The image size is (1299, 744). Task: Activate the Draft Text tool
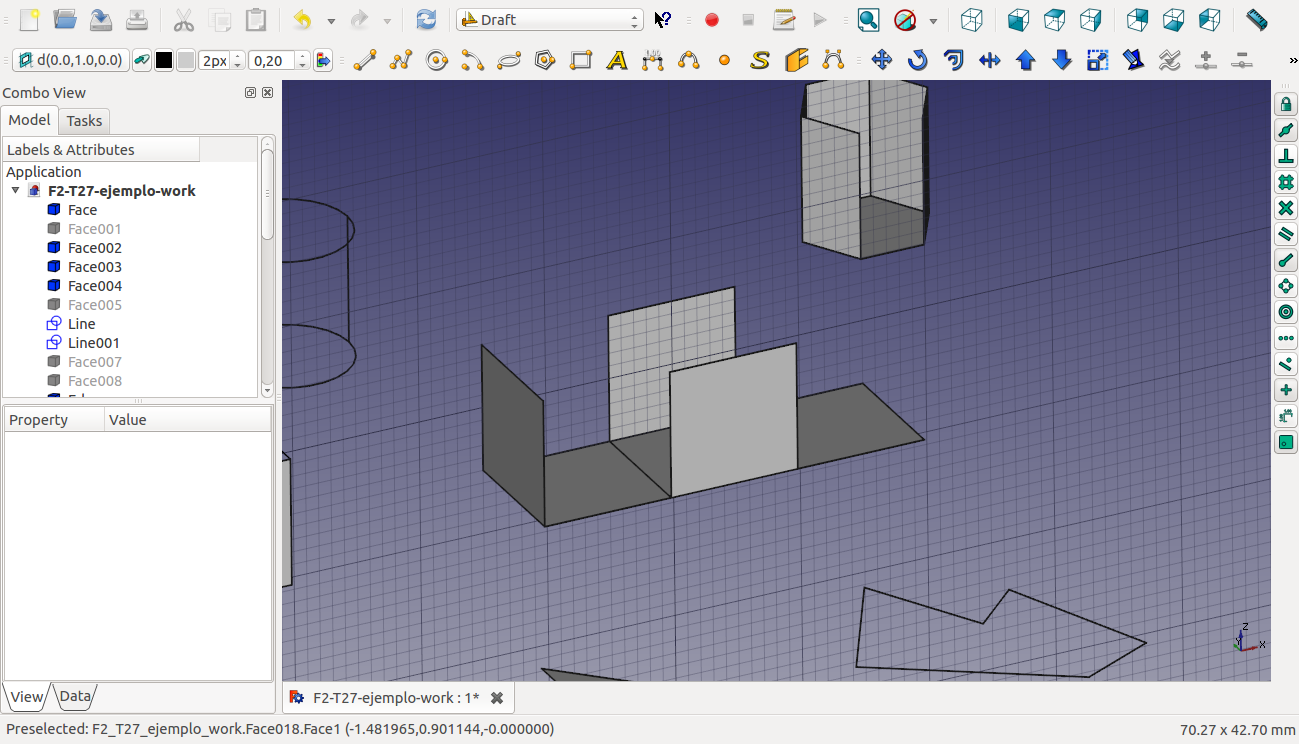[x=617, y=61]
